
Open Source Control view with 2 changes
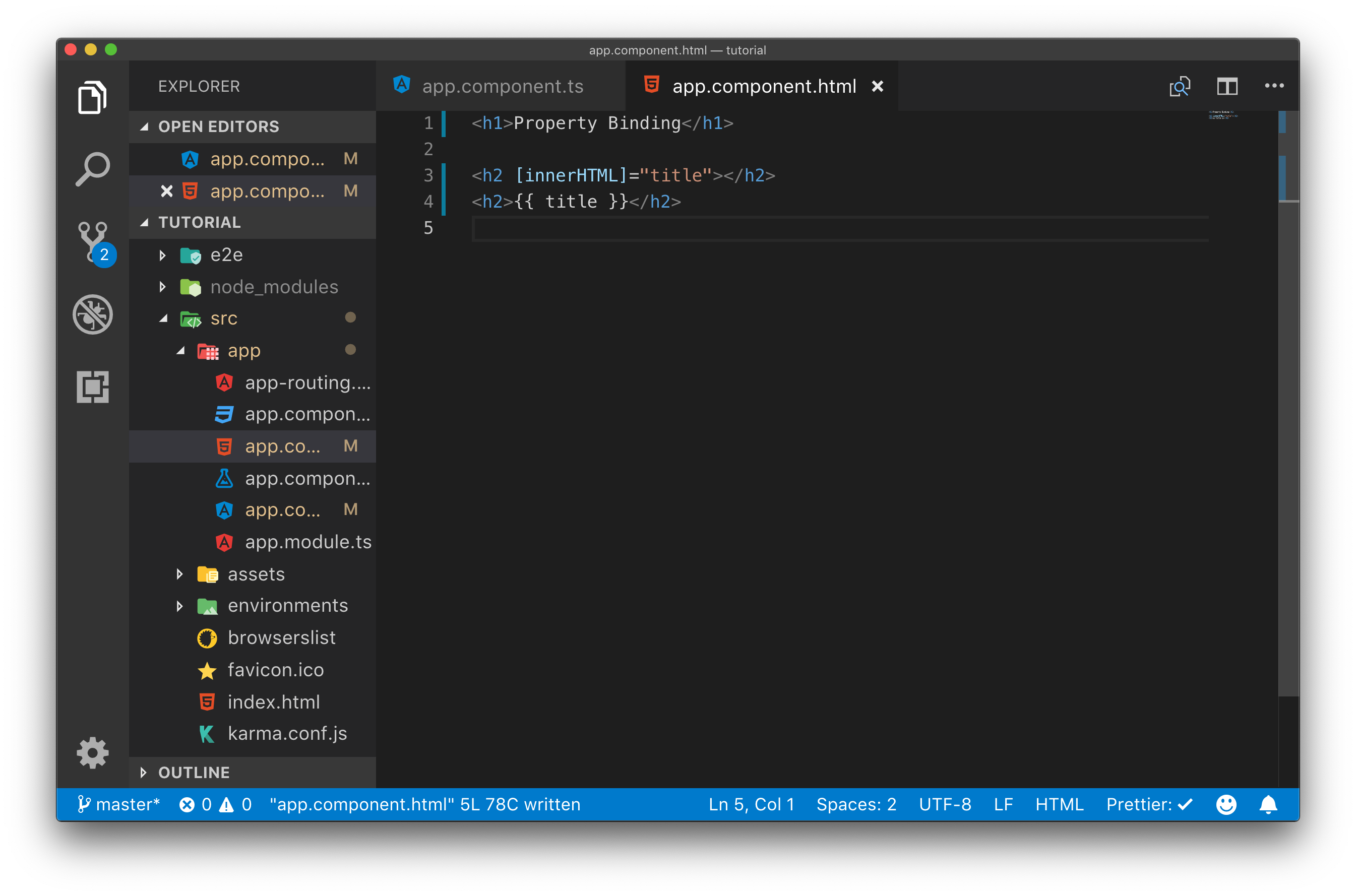point(94,243)
